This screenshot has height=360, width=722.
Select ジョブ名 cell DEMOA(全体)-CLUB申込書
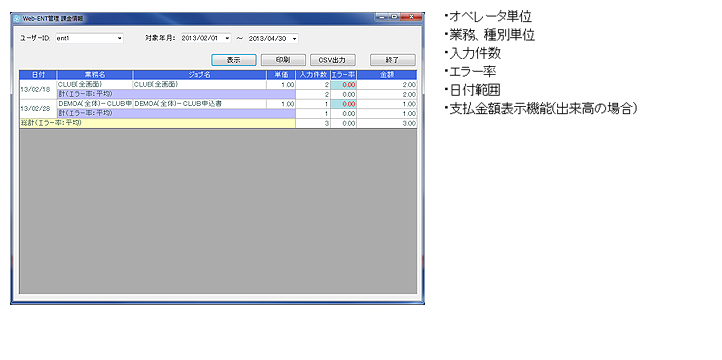pos(199,104)
